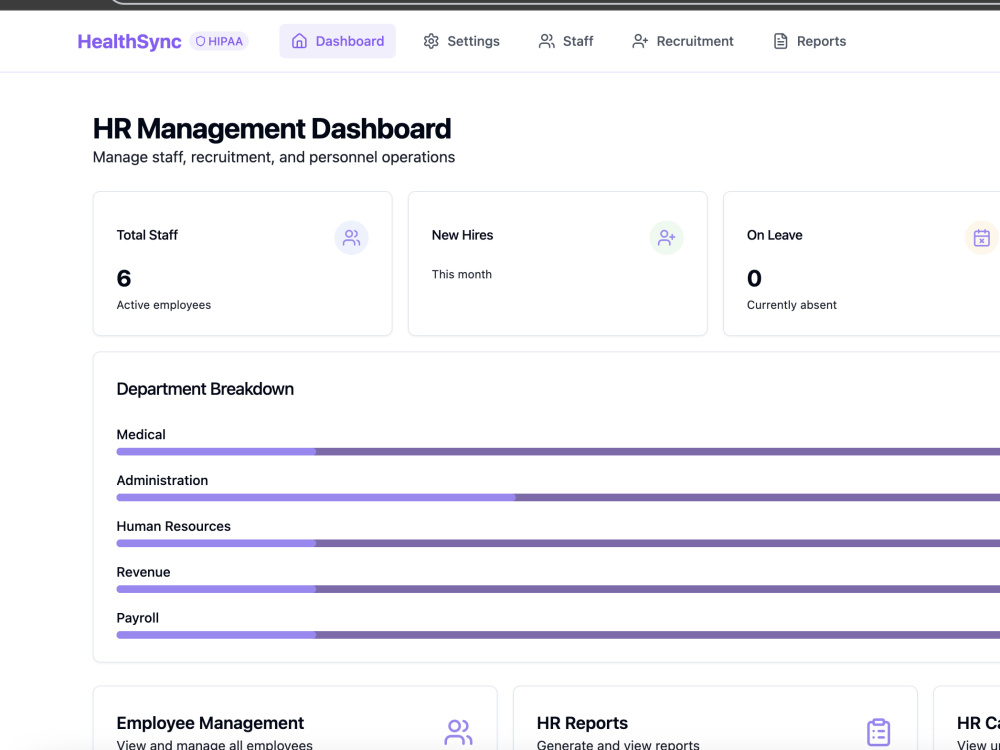The image size is (1000, 750).
Task: Open the Settings tab
Action: [x=461, y=41]
